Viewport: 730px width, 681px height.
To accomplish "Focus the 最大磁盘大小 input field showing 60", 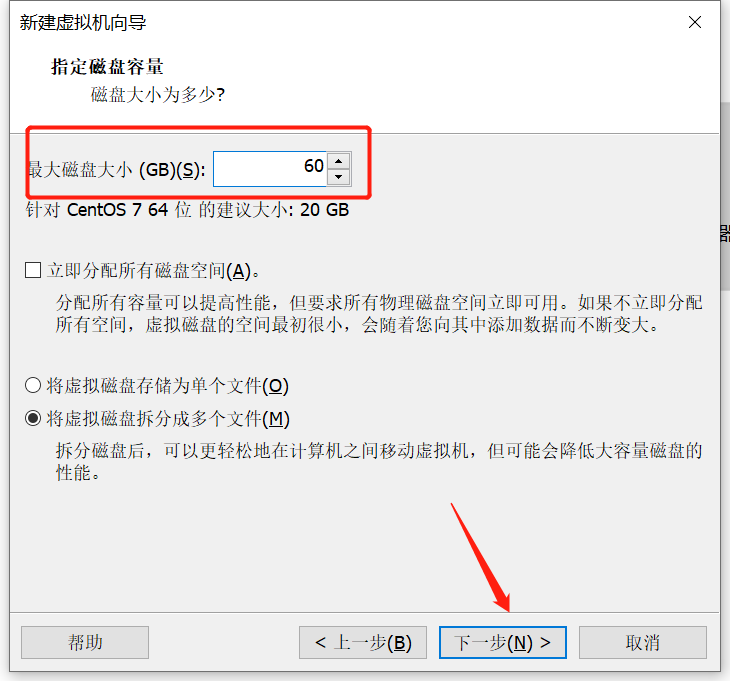I will coord(270,169).
